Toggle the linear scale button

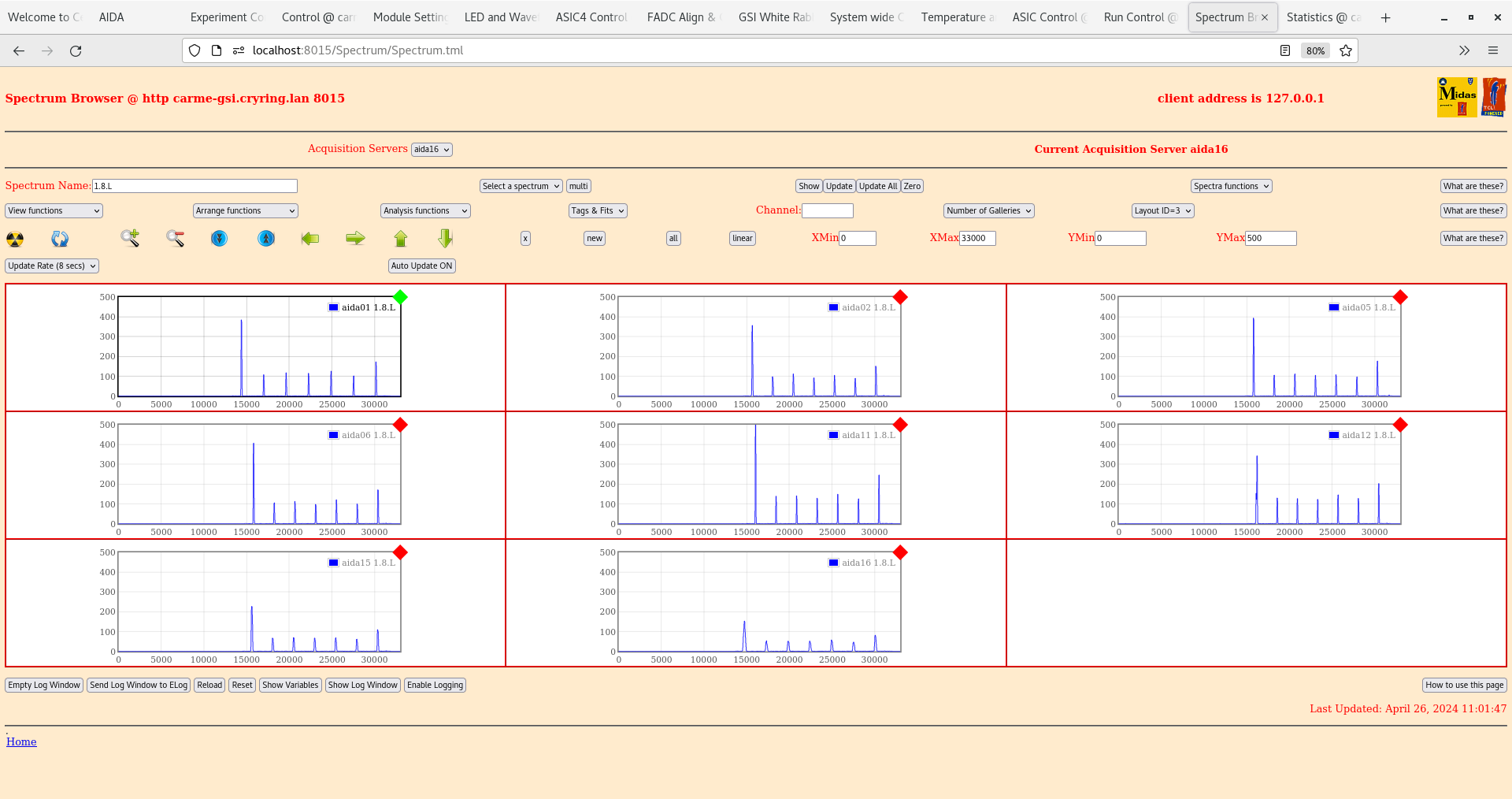point(742,239)
